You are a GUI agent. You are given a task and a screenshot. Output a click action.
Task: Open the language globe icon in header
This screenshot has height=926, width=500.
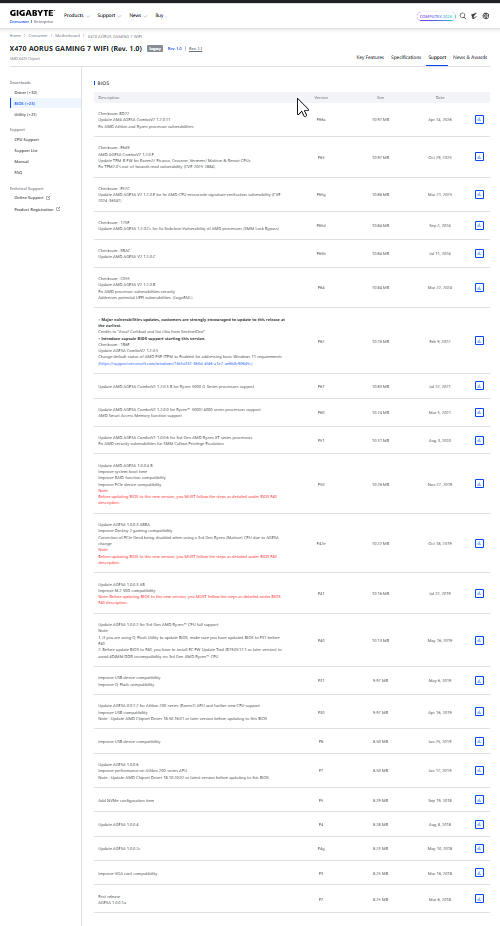tap(486, 16)
